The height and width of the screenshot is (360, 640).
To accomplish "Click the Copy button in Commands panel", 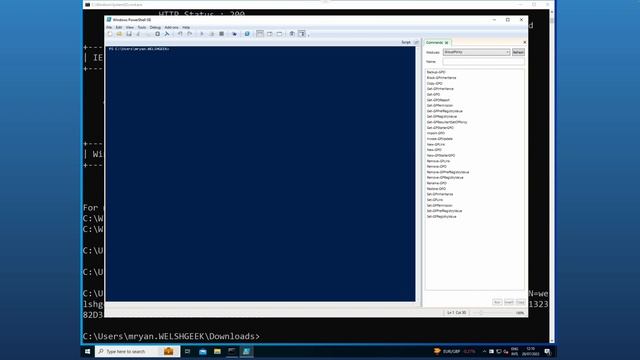I will point(520,302).
